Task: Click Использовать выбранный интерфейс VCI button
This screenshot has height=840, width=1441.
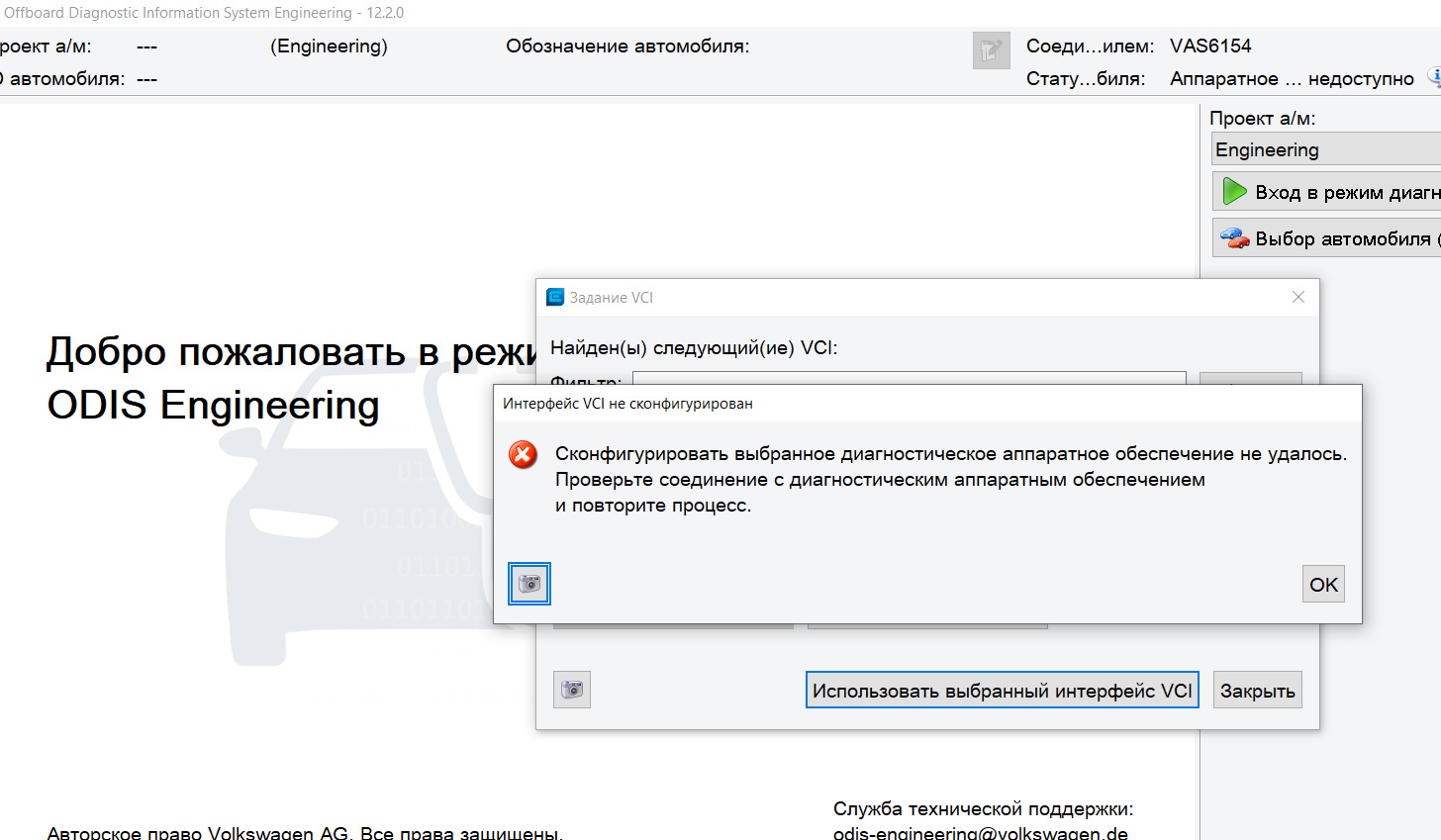Action: point(1003,690)
